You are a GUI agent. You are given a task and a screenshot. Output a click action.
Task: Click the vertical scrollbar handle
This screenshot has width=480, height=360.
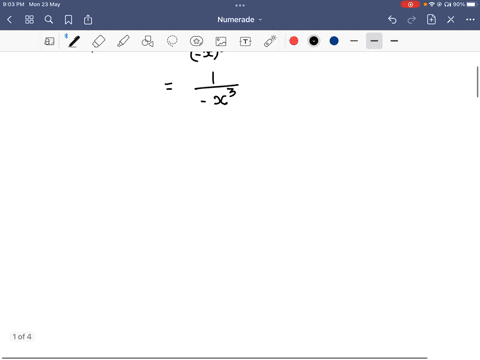coord(477,82)
